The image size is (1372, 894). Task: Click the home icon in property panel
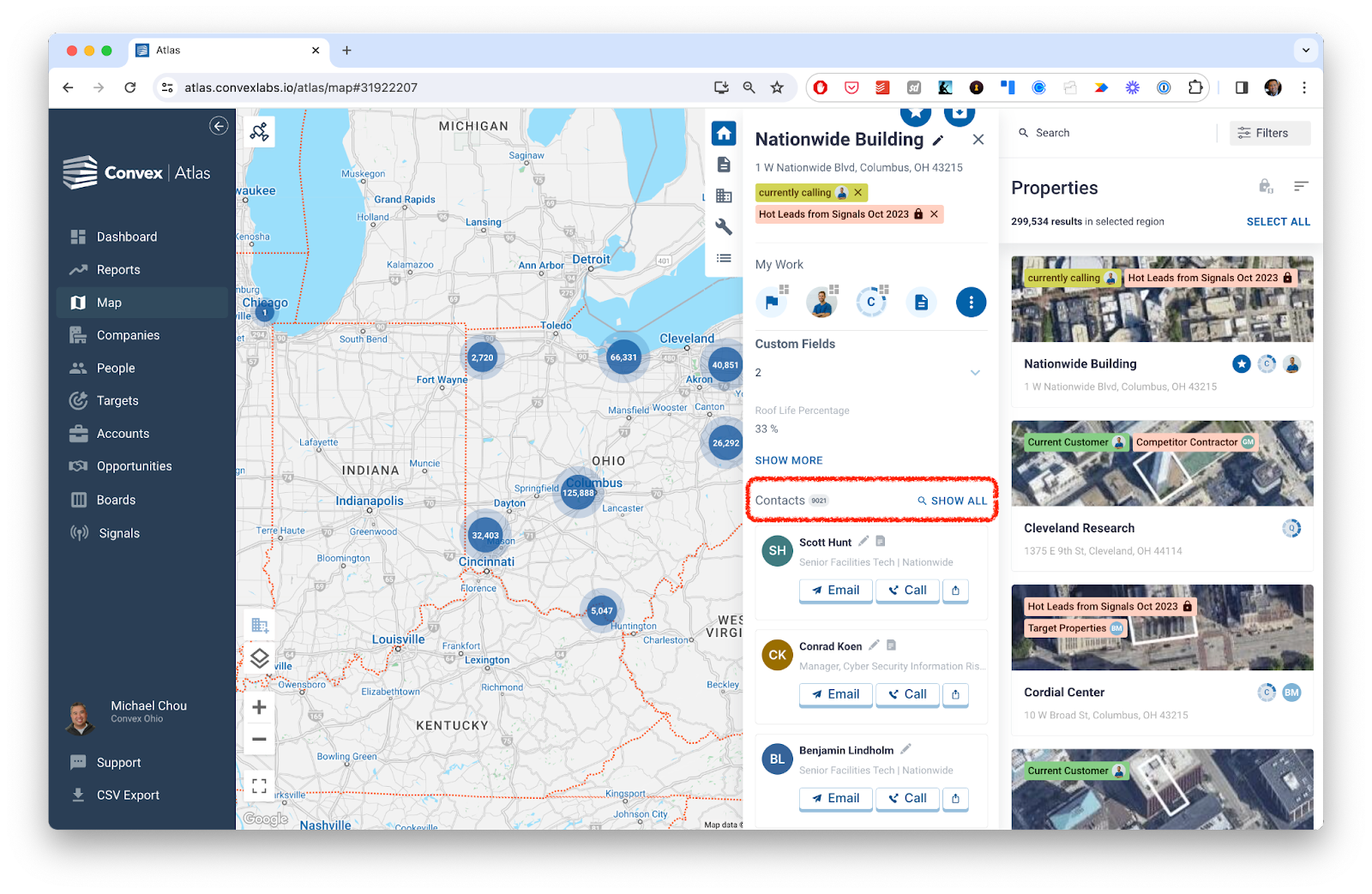[x=724, y=133]
